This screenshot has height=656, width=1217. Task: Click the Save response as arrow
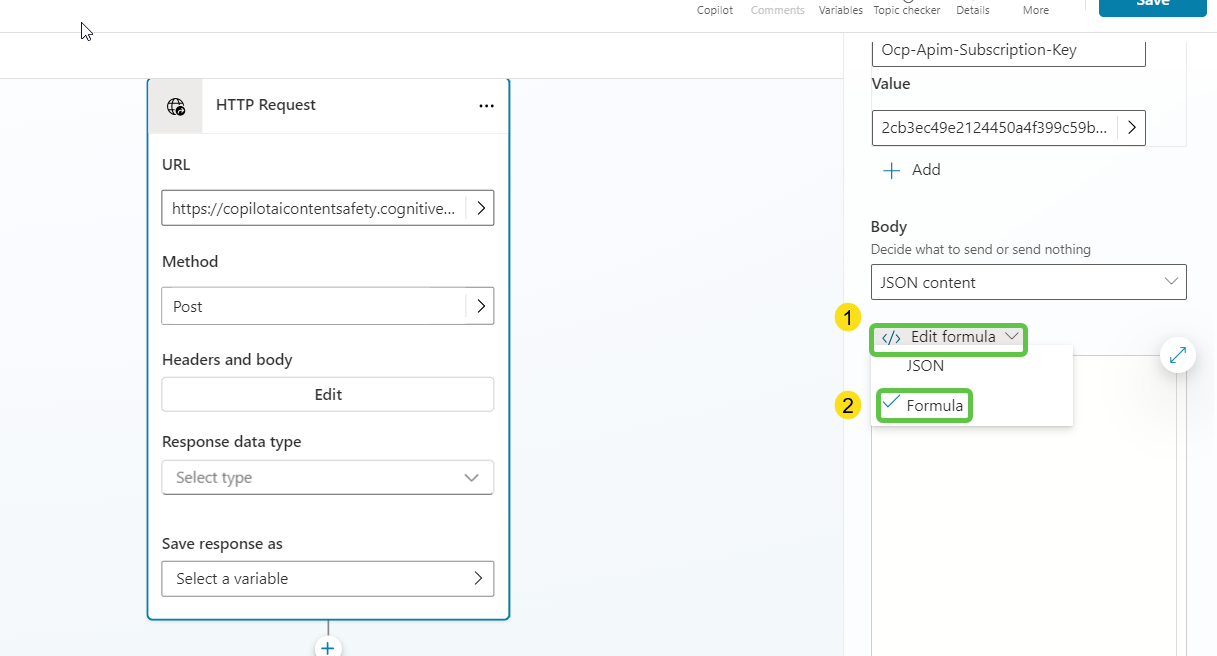(478, 578)
